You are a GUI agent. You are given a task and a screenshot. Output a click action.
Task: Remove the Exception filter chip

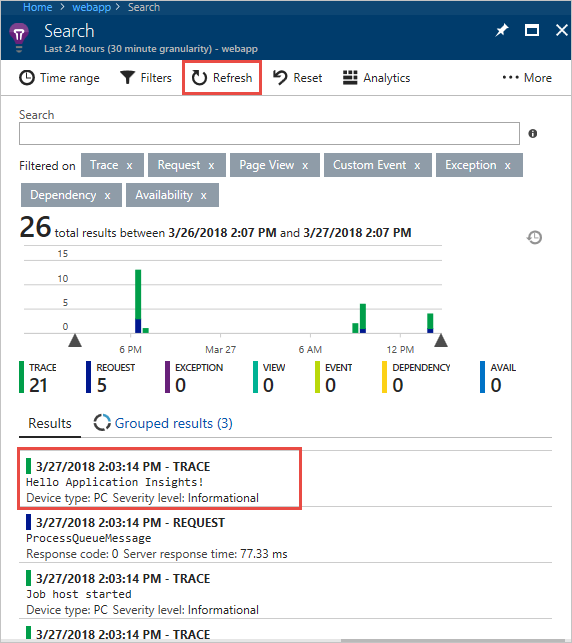coord(508,166)
